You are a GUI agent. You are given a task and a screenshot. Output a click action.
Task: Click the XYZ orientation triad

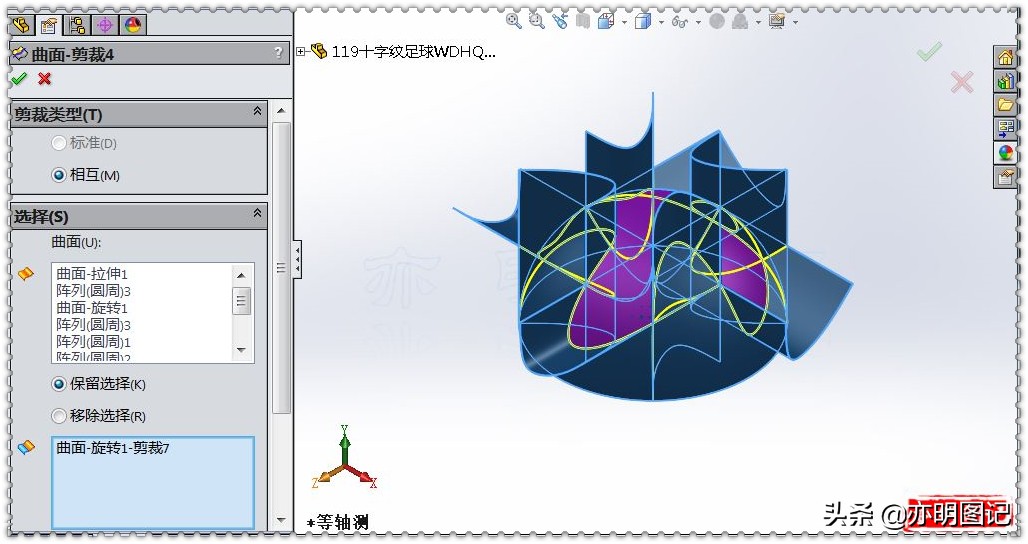(344, 459)
